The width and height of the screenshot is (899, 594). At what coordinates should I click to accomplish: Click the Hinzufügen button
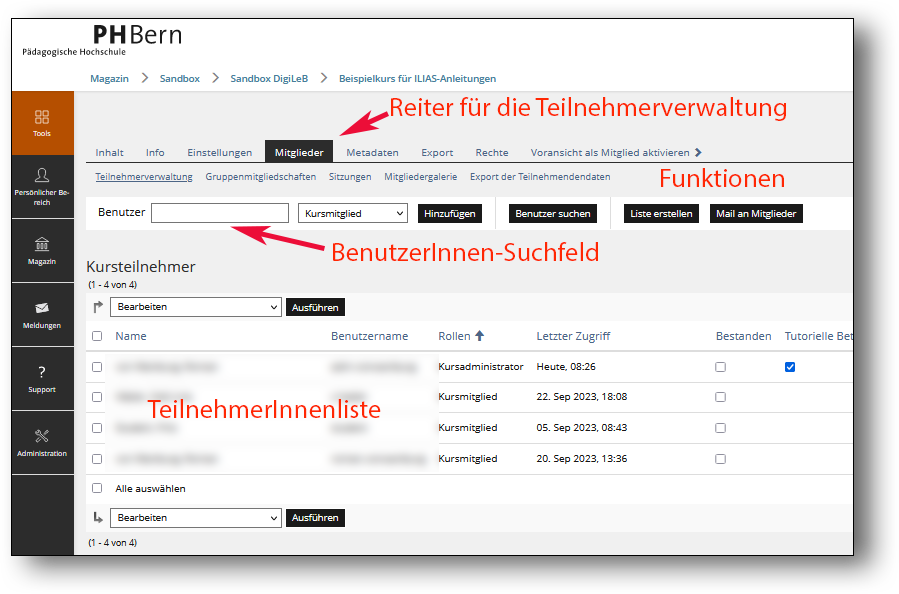(450, 213)
